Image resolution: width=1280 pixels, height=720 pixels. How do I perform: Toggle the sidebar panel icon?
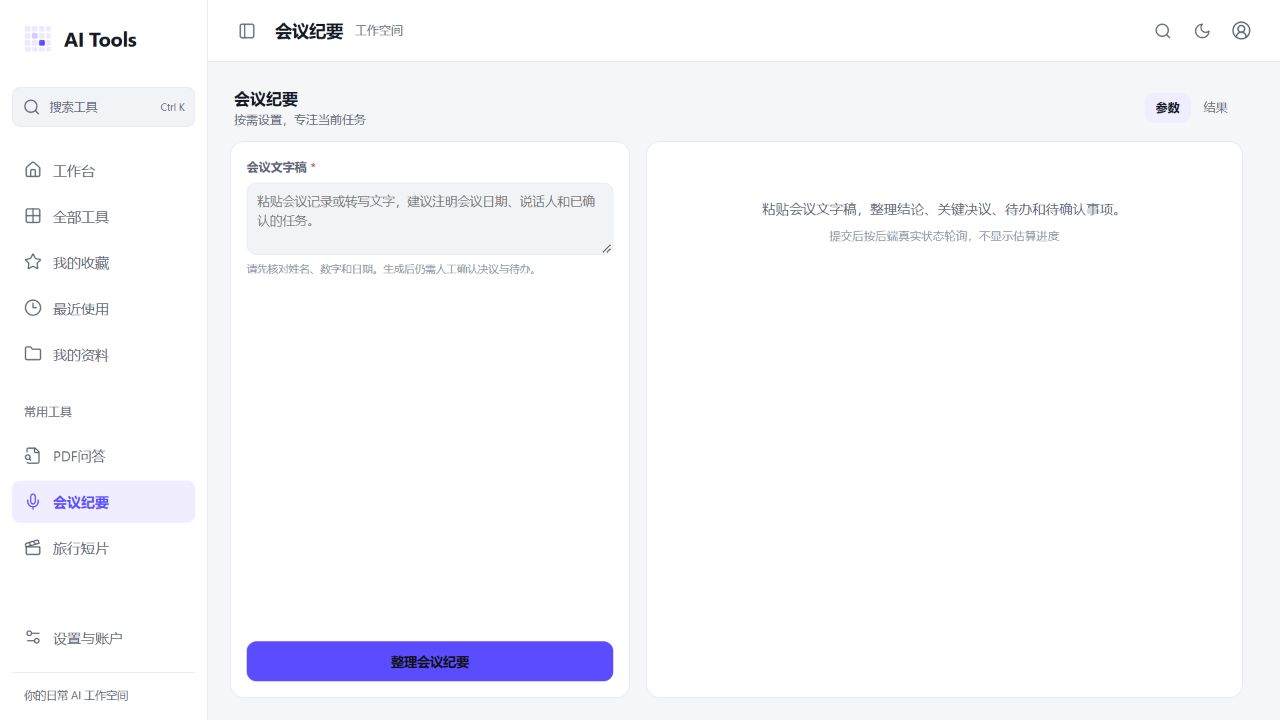pyautogui.click(x=247, y=31)
